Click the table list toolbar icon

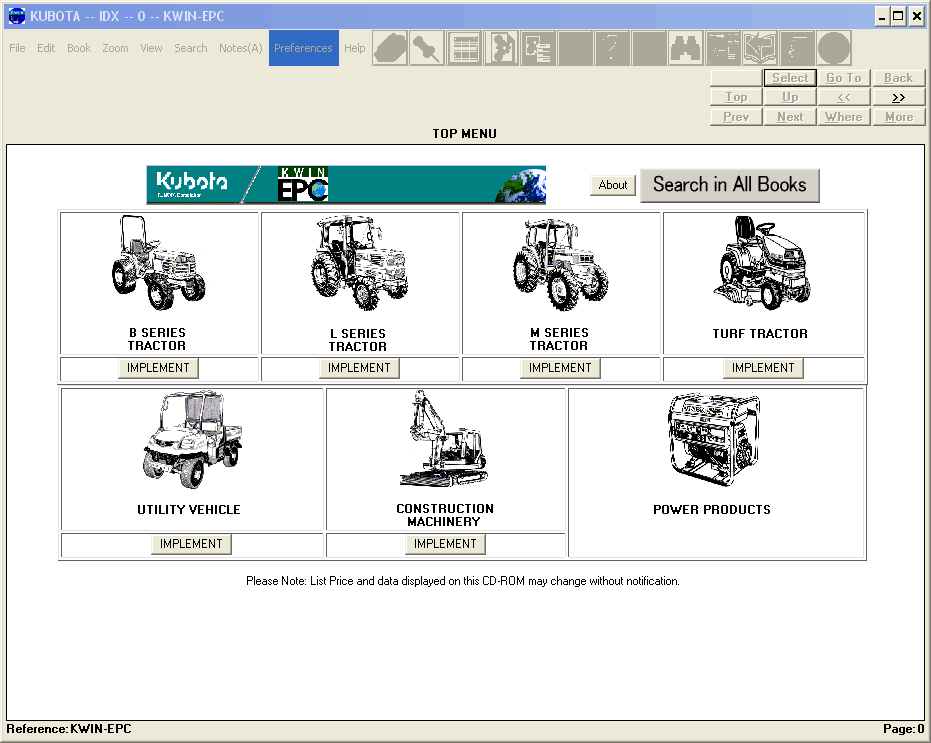point(464,48)
